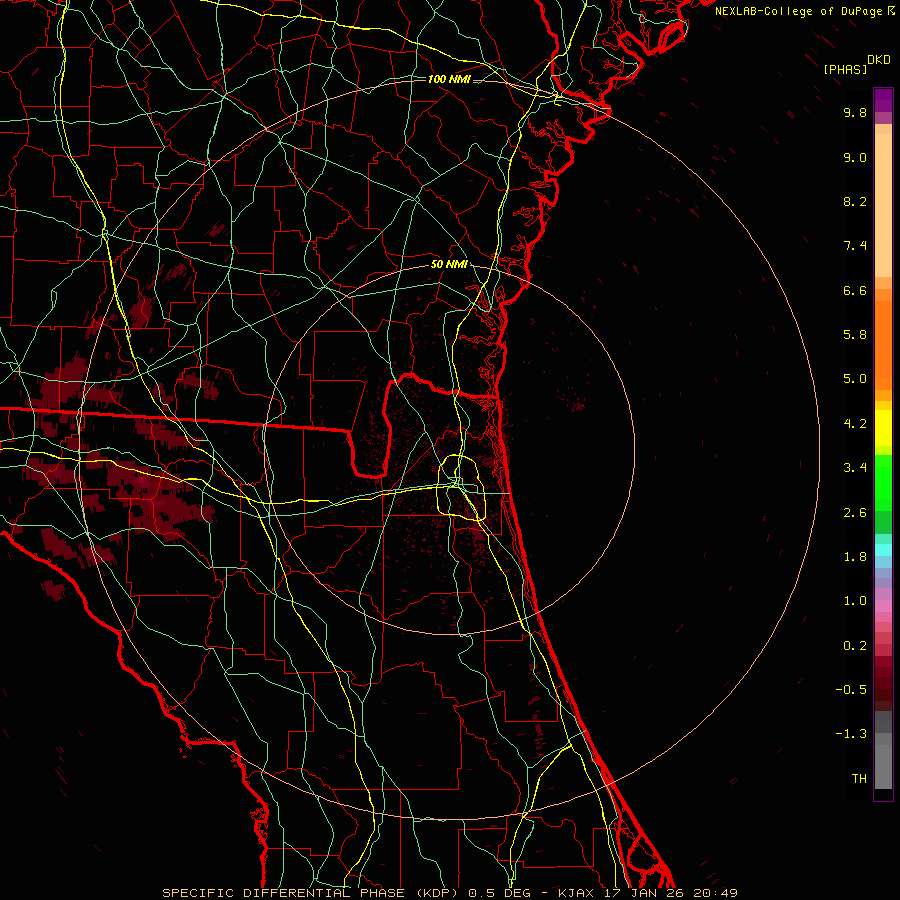Click the KJAX station identifier
Image resolution: width=900 pixels, height=900 pixels.
pos(577,893)
